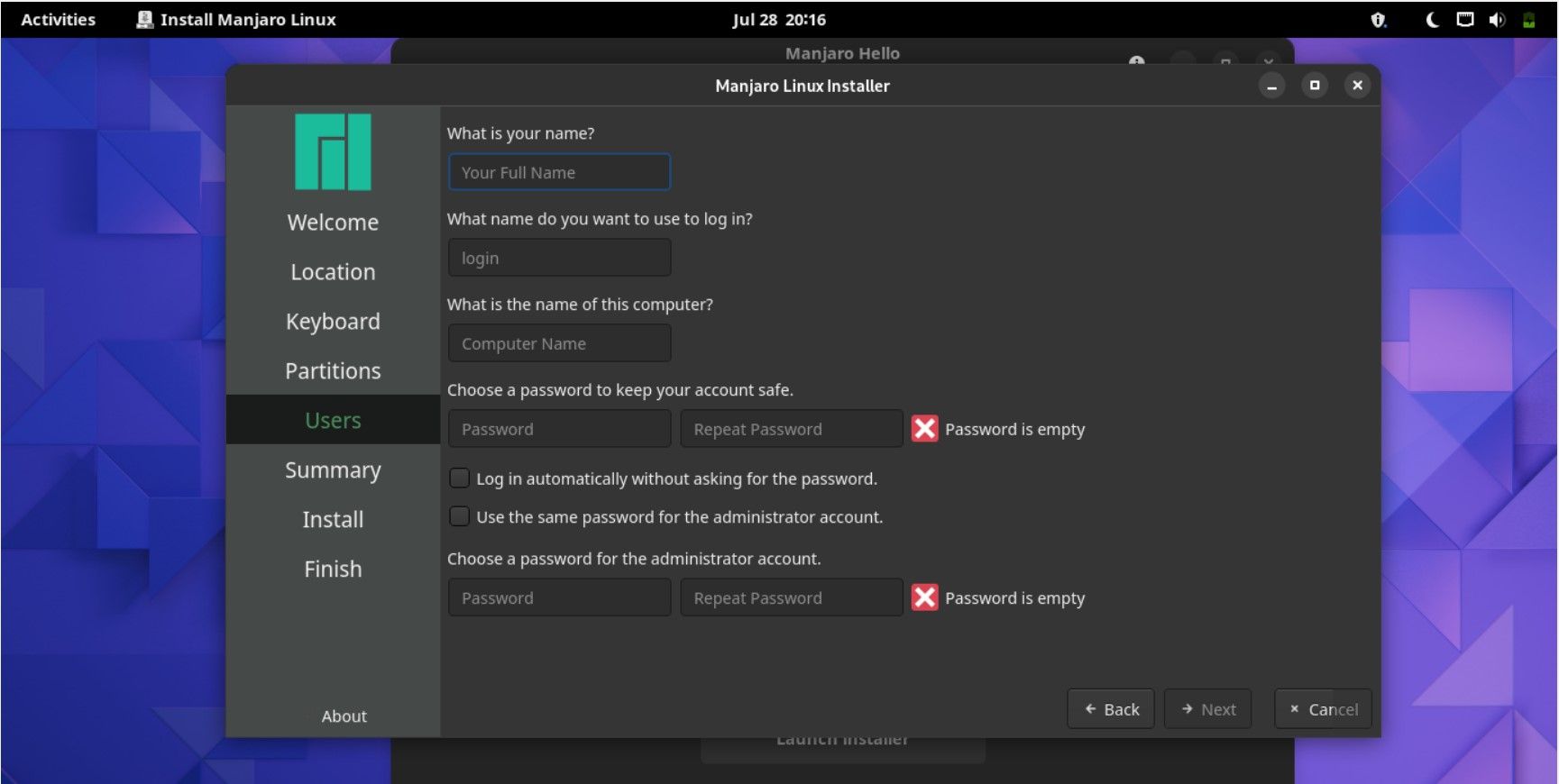Click the Computer Name field
Viewport: 1559px width, 784px height.
(x=559, y=343)
